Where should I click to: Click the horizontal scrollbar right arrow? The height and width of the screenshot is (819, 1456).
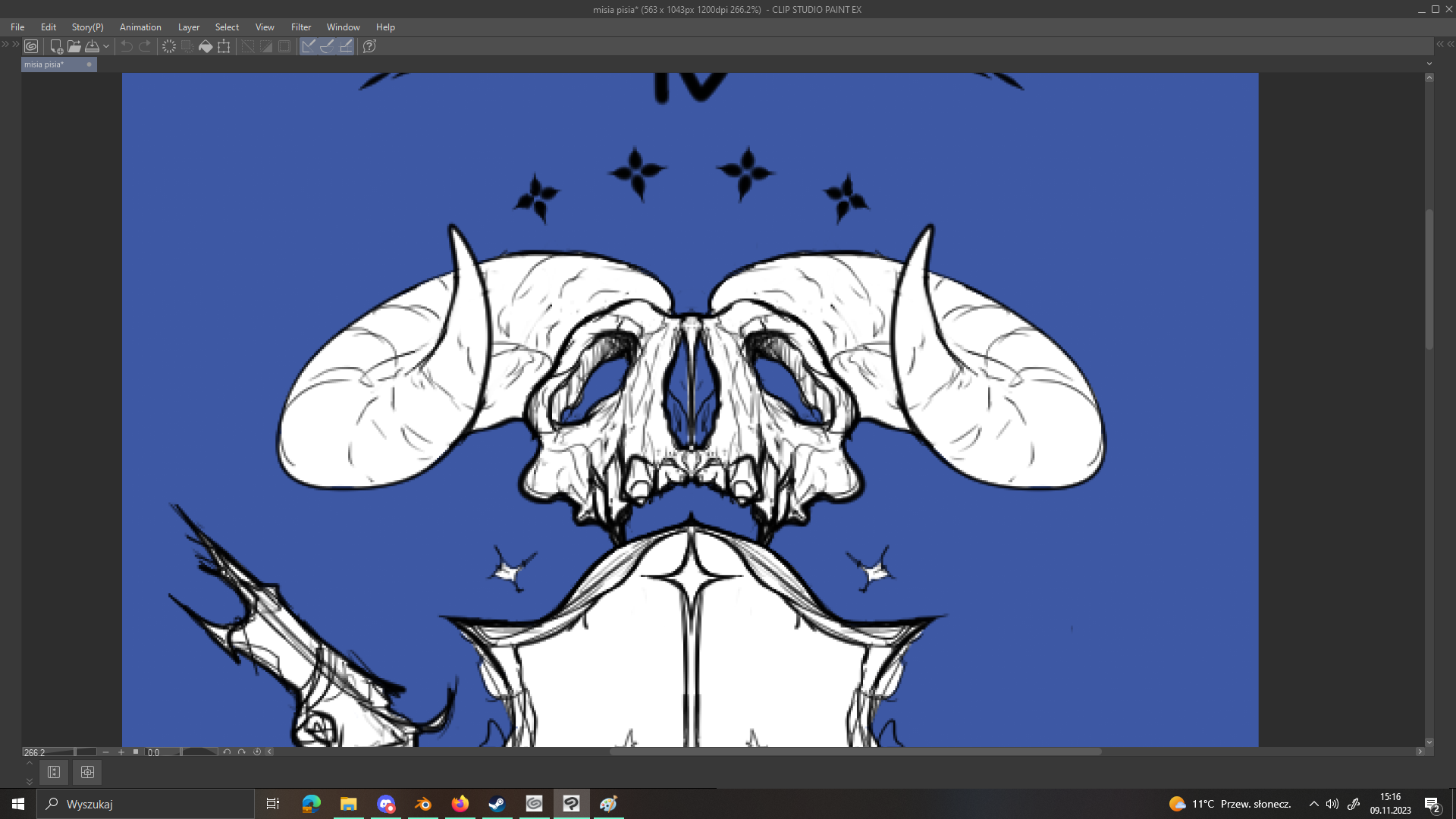[x=1420, y=752]
